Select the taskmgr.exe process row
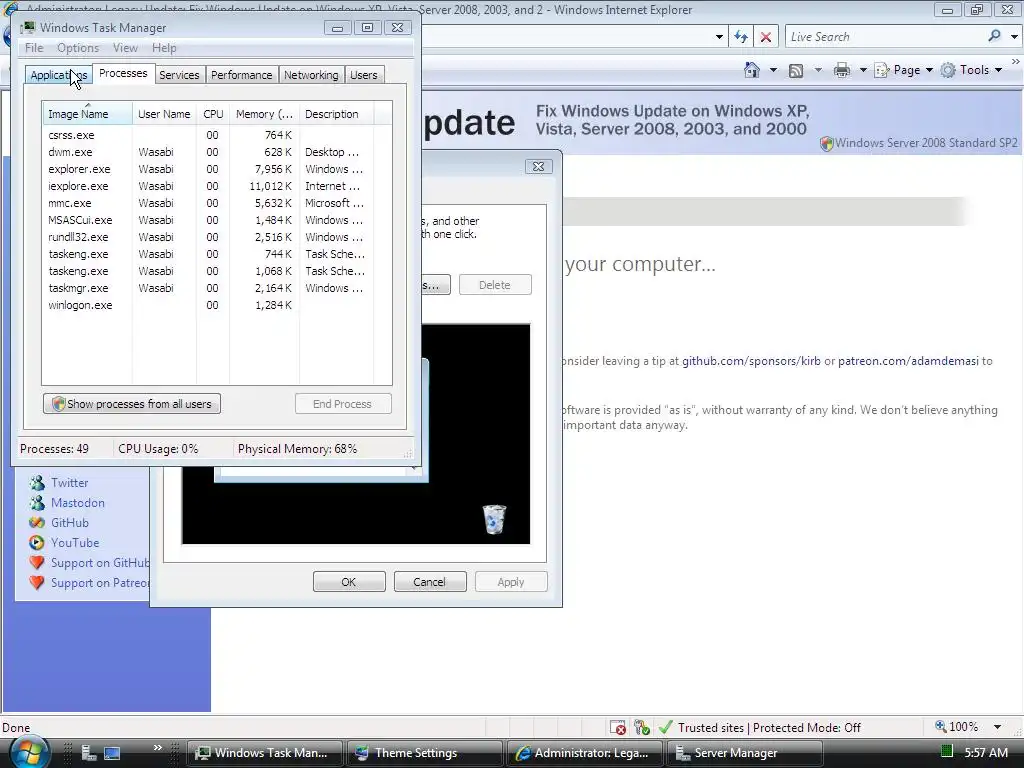 tap(217, 288)
